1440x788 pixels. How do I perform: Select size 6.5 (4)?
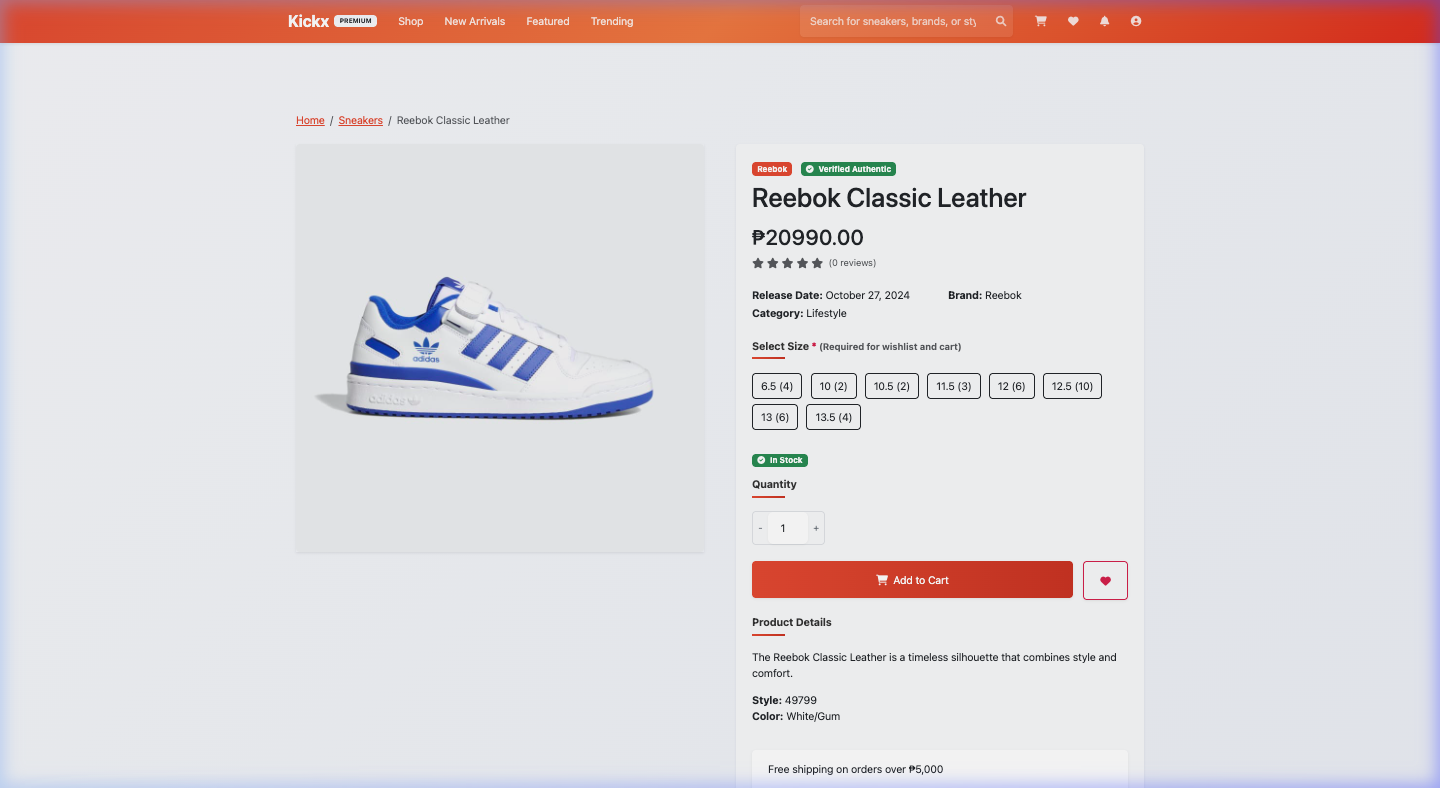(777, 386)
